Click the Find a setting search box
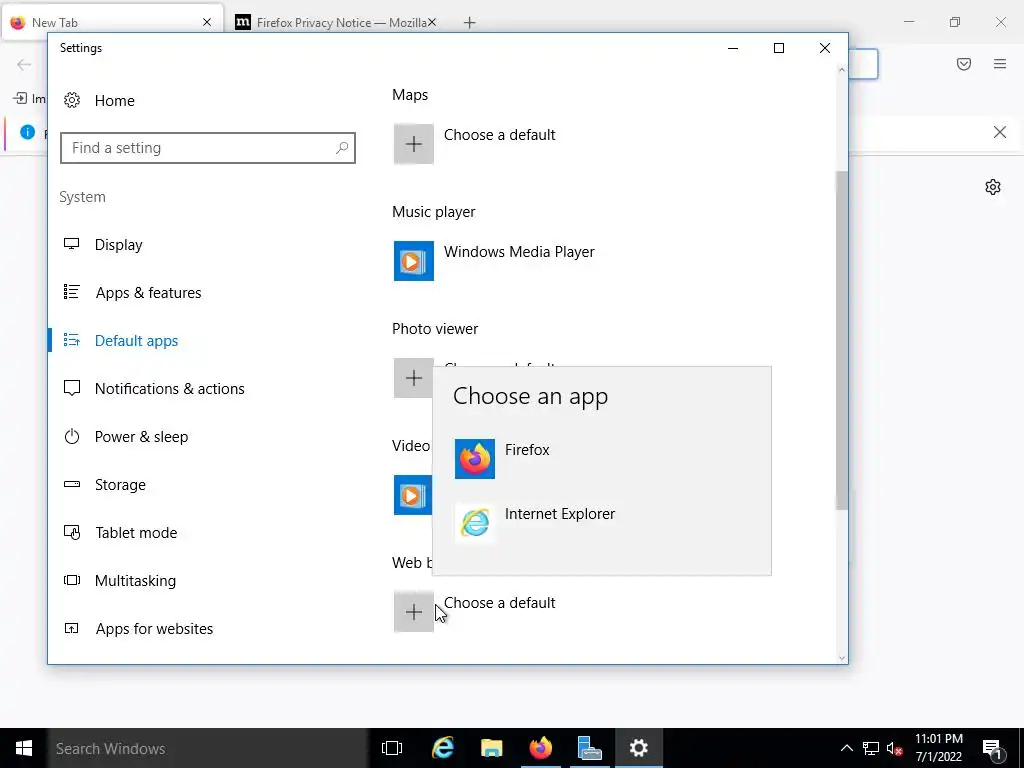 [x=208, y=148]
